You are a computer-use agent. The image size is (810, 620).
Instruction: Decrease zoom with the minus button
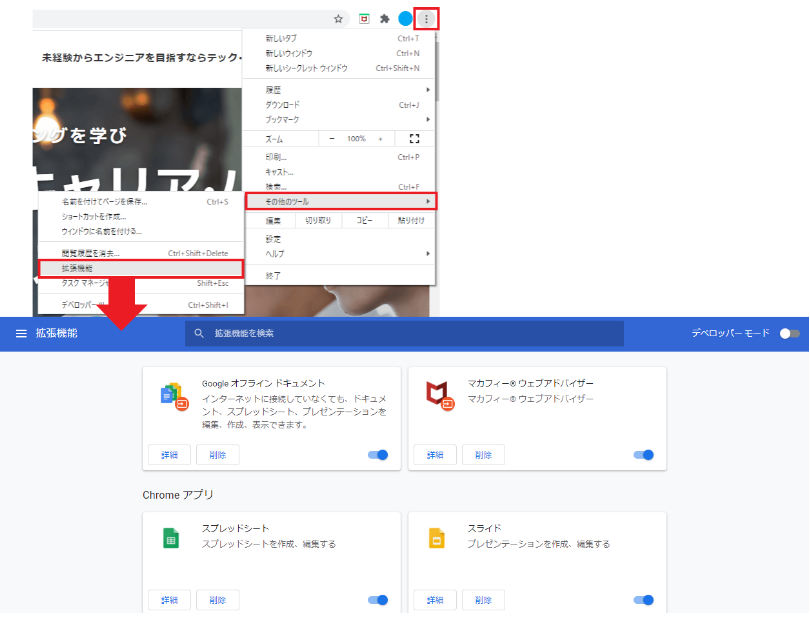coord(332,138)
